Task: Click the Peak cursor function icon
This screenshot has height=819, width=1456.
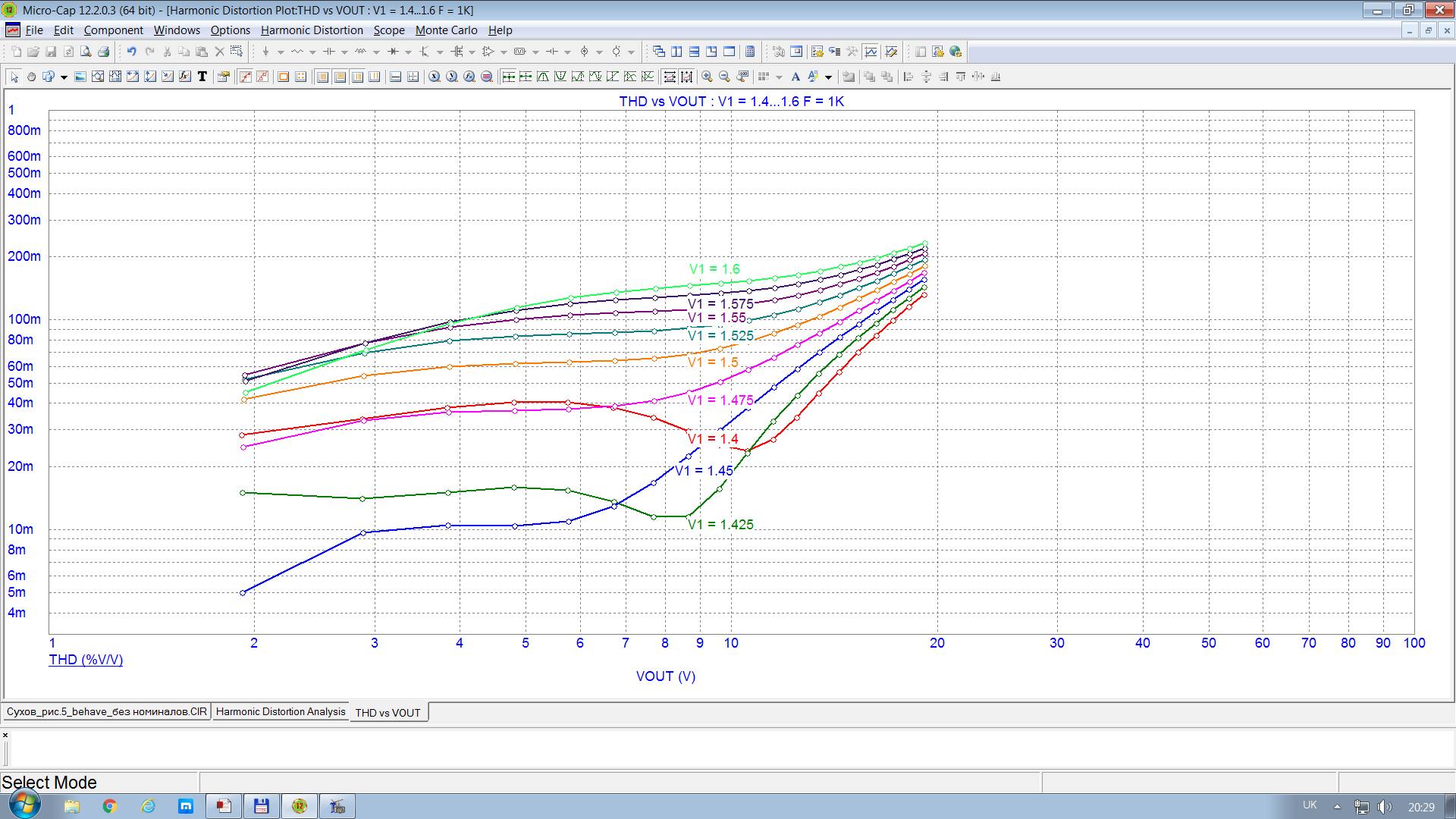Action: [543, 77]
